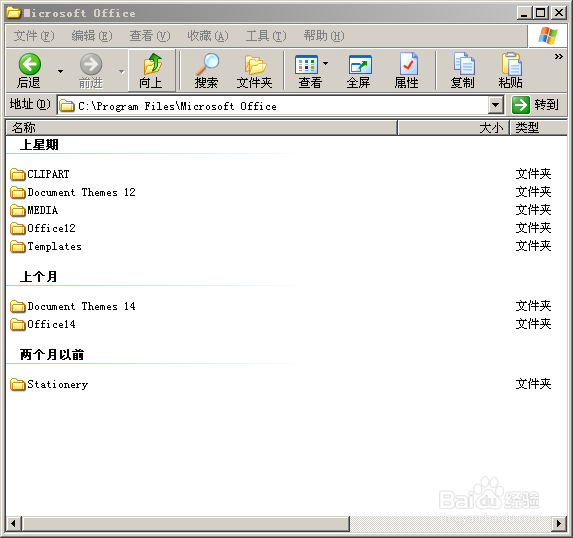Click the 两个月以前 group heading
Screen dimensions: 573x538
[52, 355]
